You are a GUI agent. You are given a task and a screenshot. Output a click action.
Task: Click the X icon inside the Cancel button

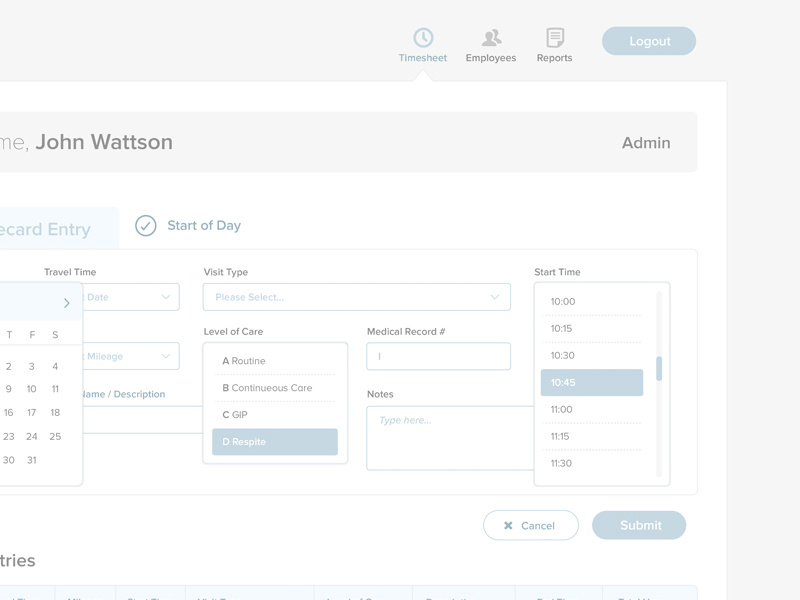click(x=510, y=525)
